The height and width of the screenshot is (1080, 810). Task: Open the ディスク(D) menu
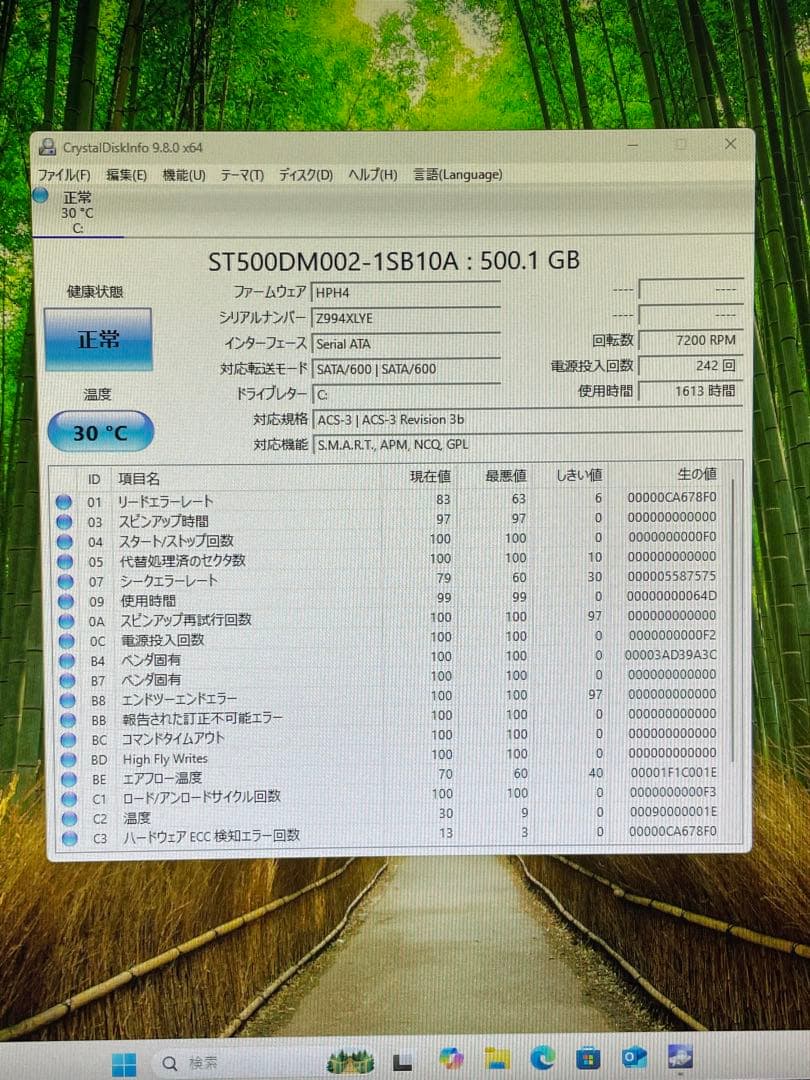306,175
